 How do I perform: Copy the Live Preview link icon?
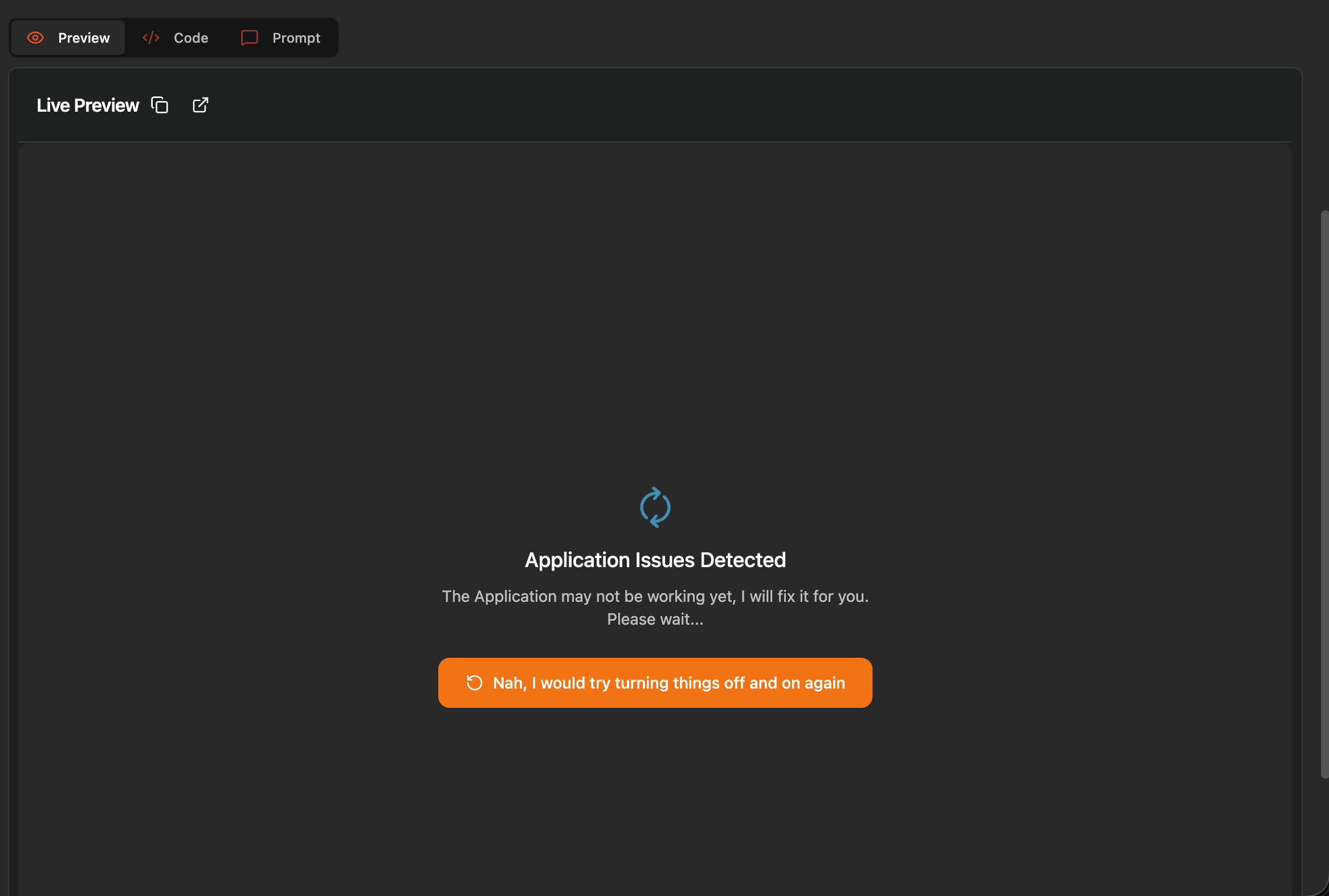160,105
